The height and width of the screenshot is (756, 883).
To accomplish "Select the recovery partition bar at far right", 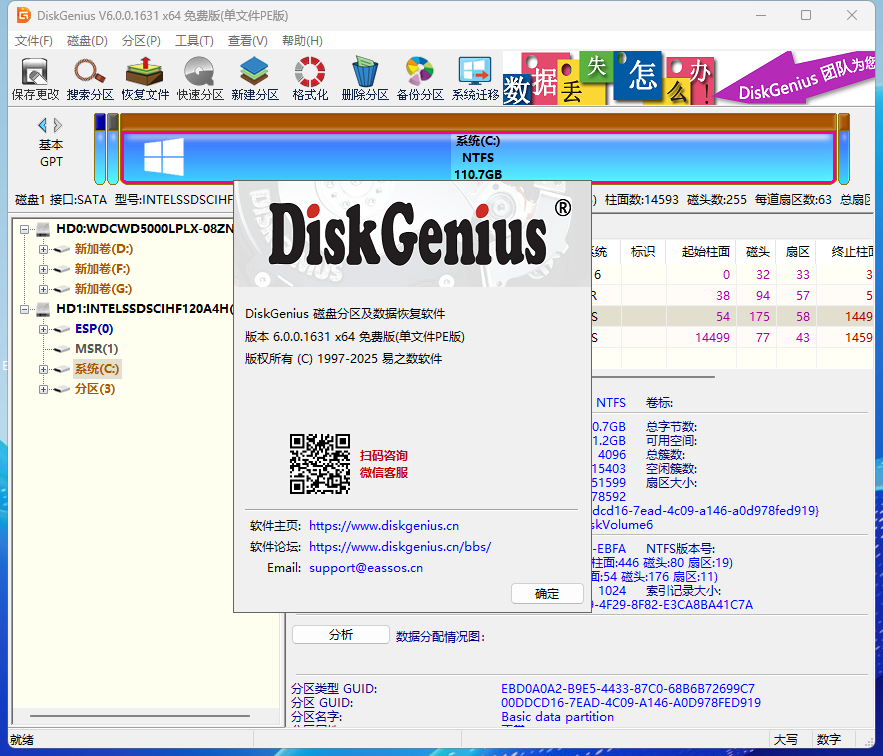I will [x=844, y=149].
